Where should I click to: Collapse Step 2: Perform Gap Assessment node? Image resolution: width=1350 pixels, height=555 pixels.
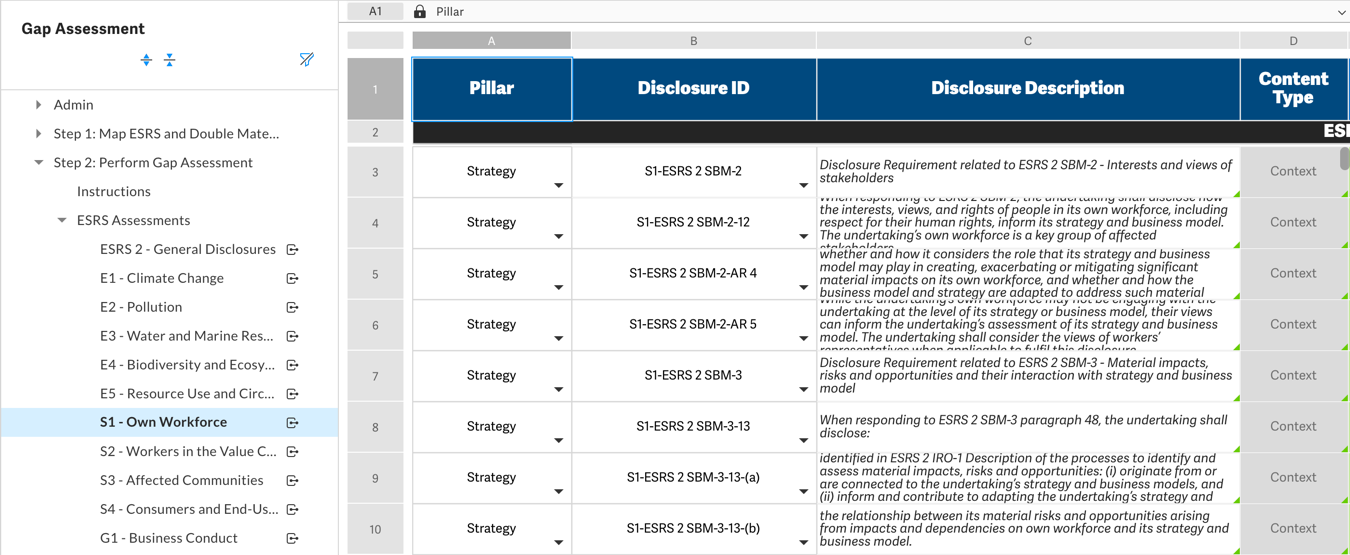(x=38, y=162)
